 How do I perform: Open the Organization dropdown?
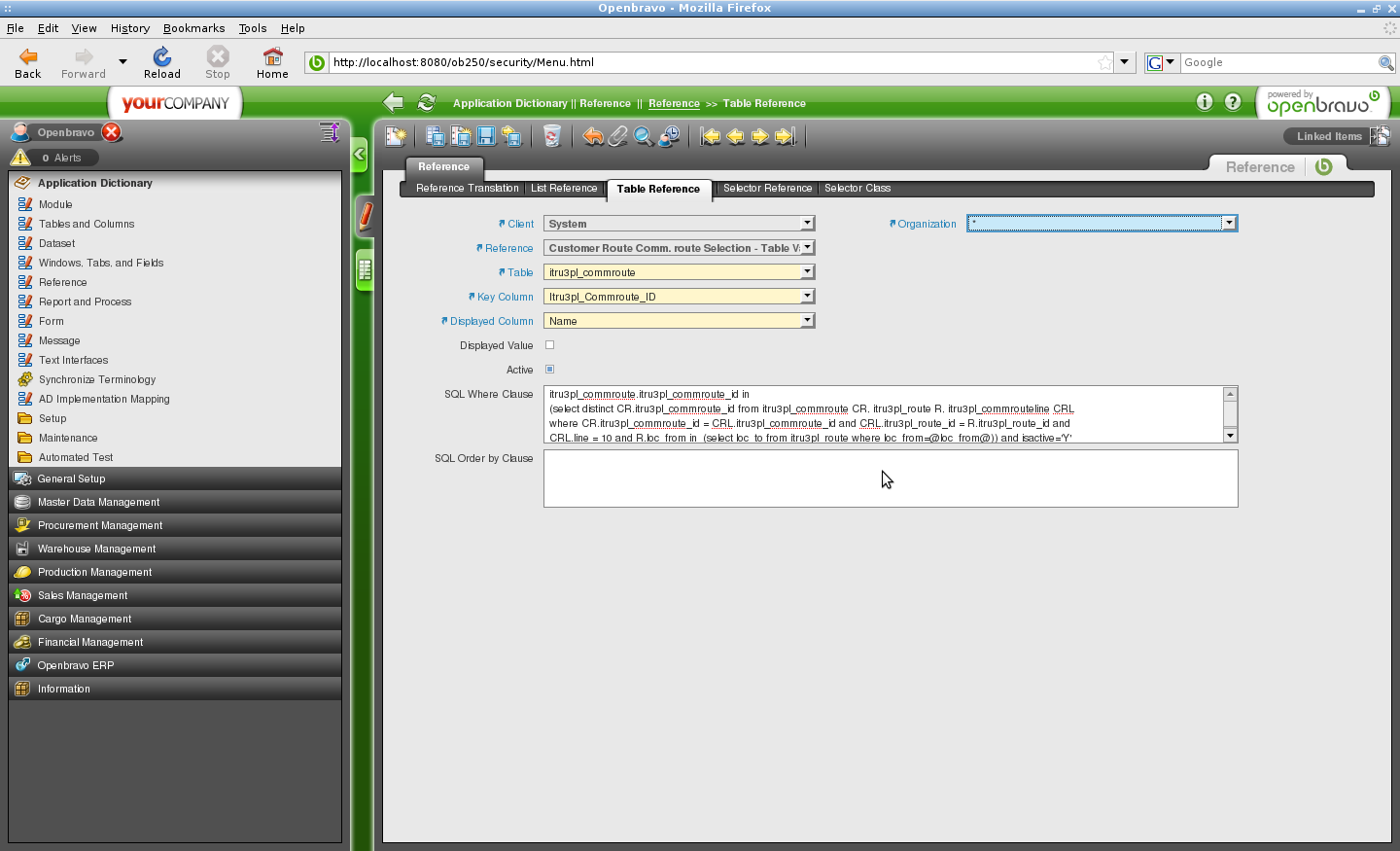click(1229, 224)
